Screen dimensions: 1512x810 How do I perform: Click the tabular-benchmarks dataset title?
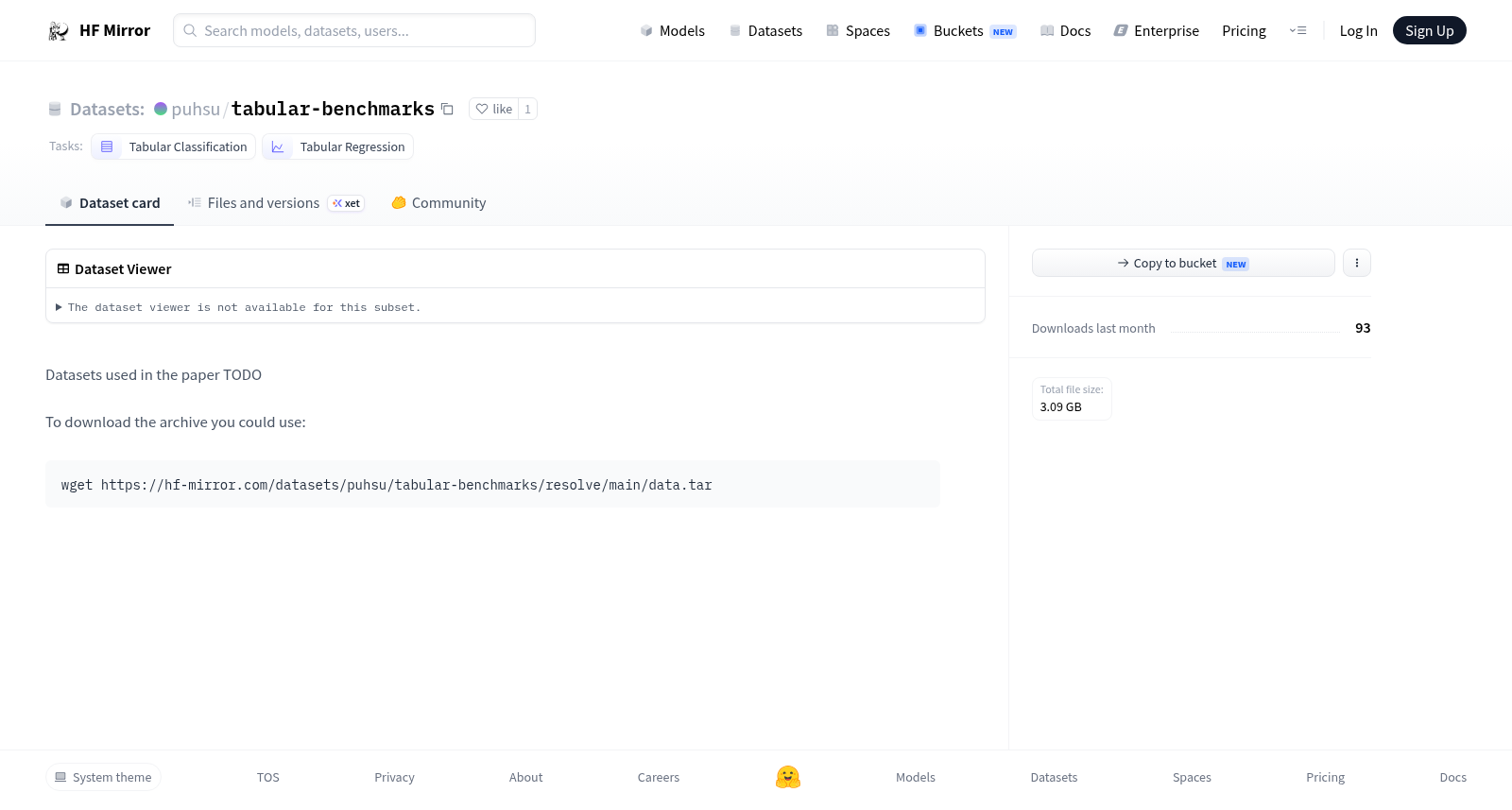click(x=333, y=110)
